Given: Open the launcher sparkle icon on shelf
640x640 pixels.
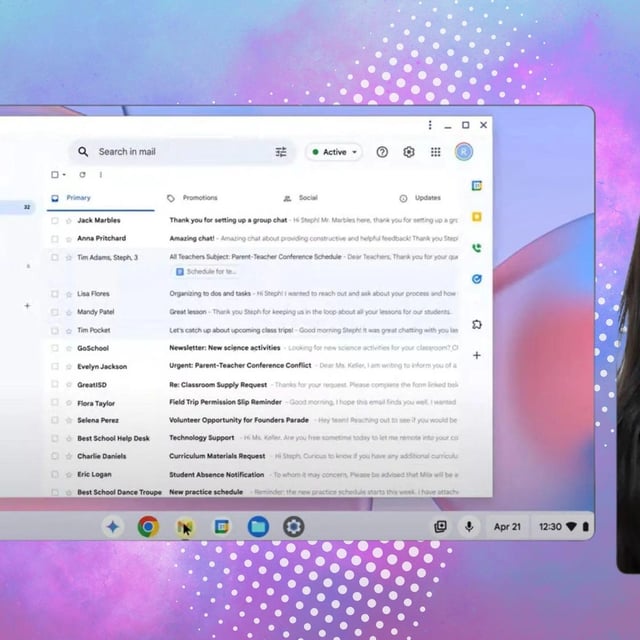Looking at the screenshot, I should pos(113,527).
